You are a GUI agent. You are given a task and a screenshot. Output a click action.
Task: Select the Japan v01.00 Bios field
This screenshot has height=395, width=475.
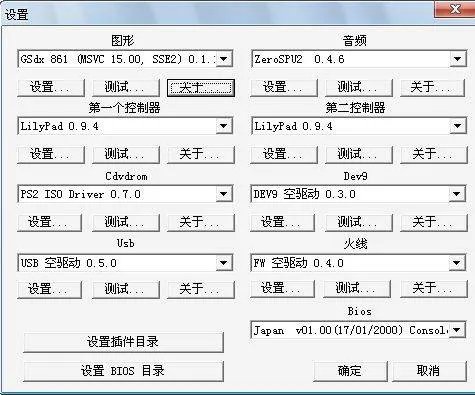pyautogui.click(x=358, y=330)
